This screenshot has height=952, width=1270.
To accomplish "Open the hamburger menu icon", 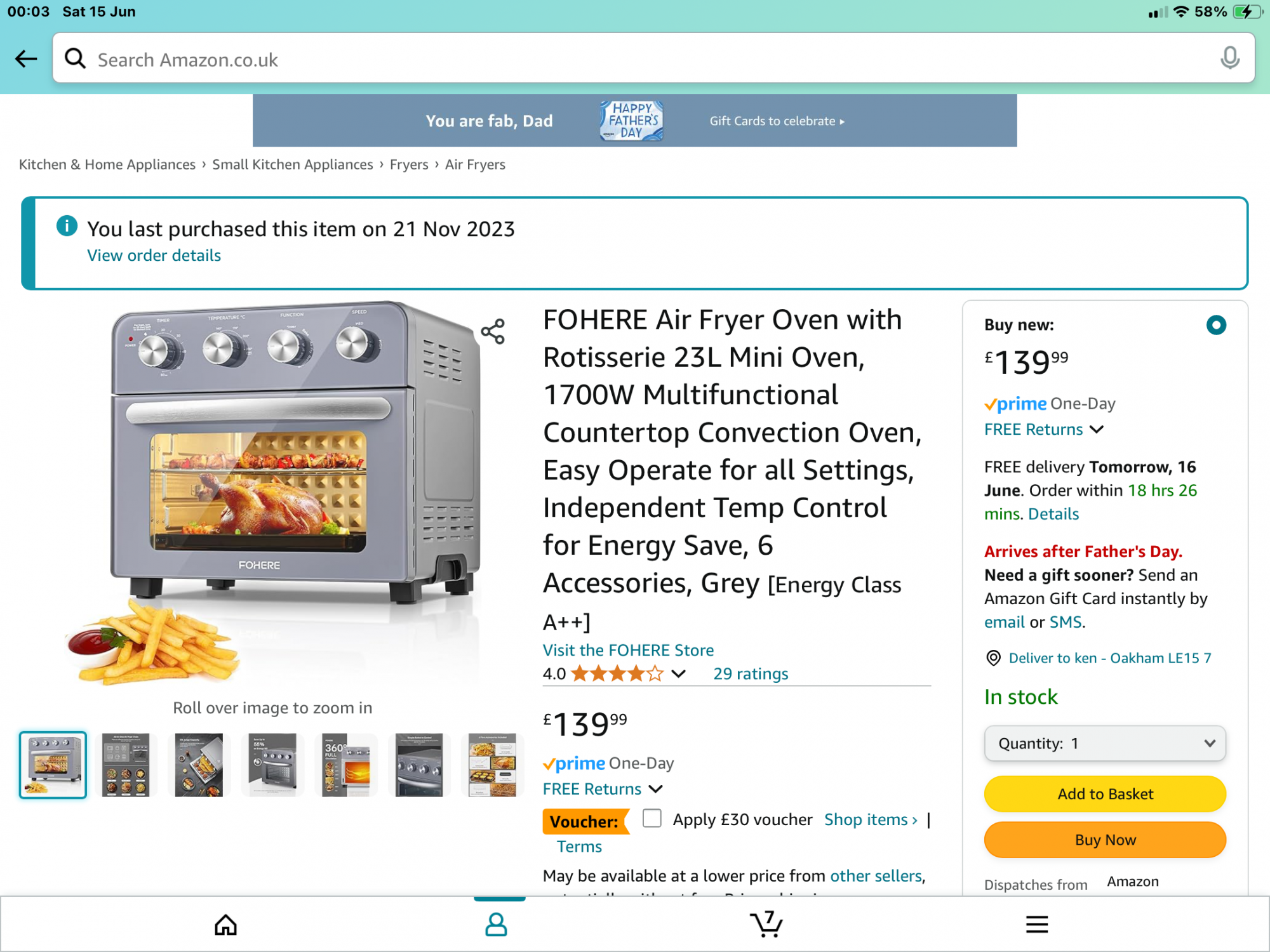I will 1036,925.
